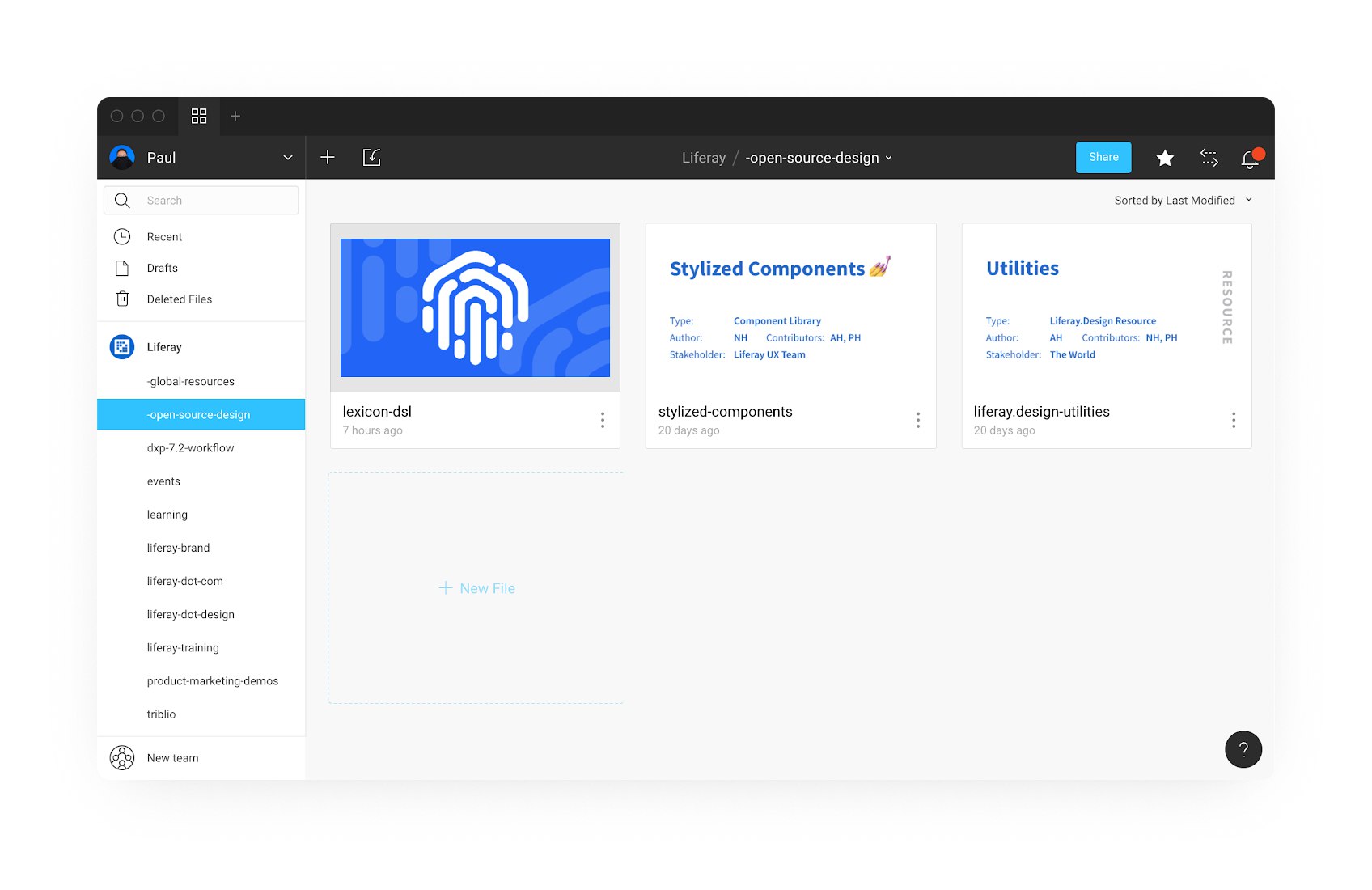The height and width of the screenshot is (890, 1372).
Task: Open the product-marketing-demos project
Action: (x=201, y=680)
